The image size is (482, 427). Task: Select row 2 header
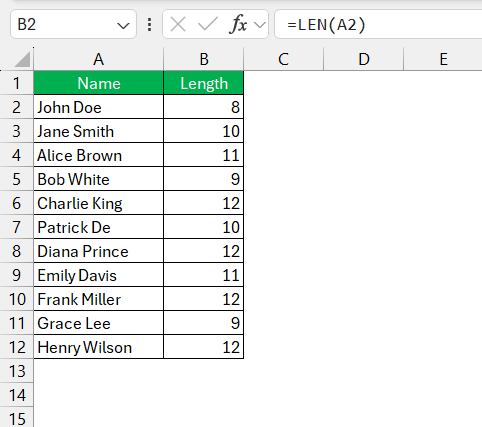pyautogui.click(x=17, y=107)
